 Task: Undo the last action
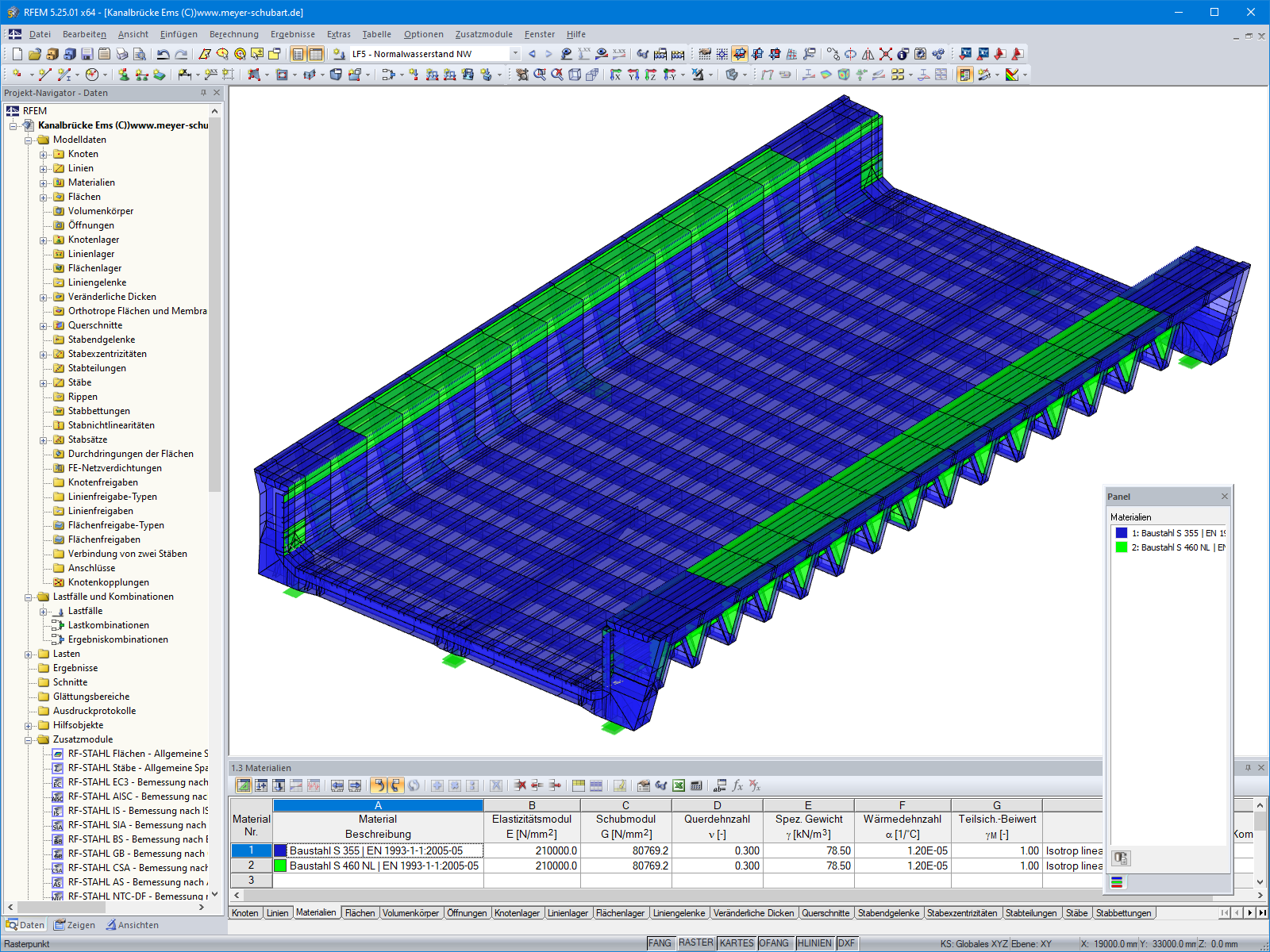tap(163, 54)
